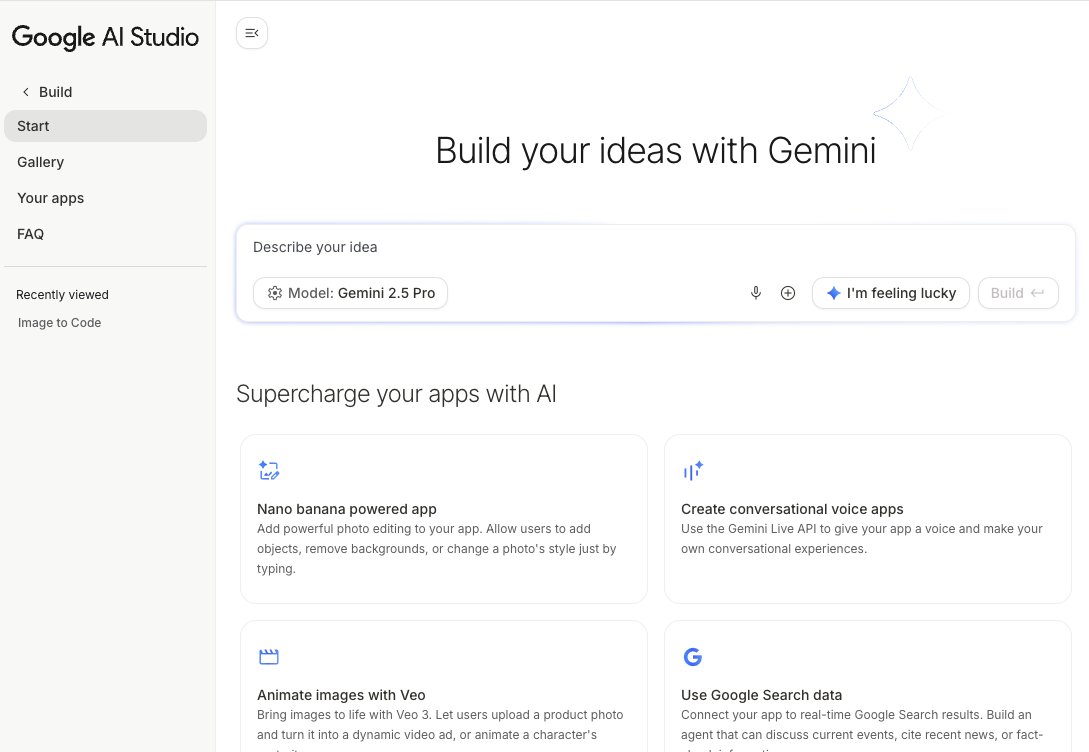
Task: Open the Model: Gemini 2.5 Pro selector
Action: tap(350, 293)
